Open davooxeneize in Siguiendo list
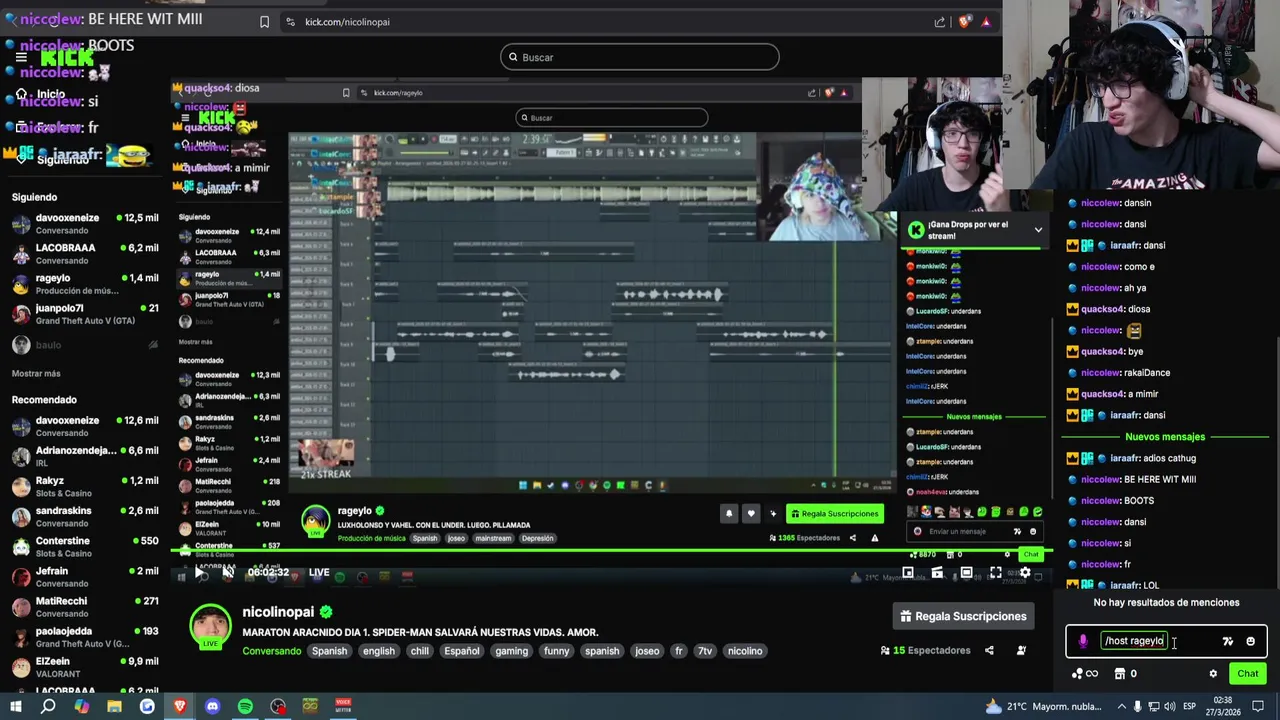The height and width of the screenshot is (720, 1280). point(85,224)
